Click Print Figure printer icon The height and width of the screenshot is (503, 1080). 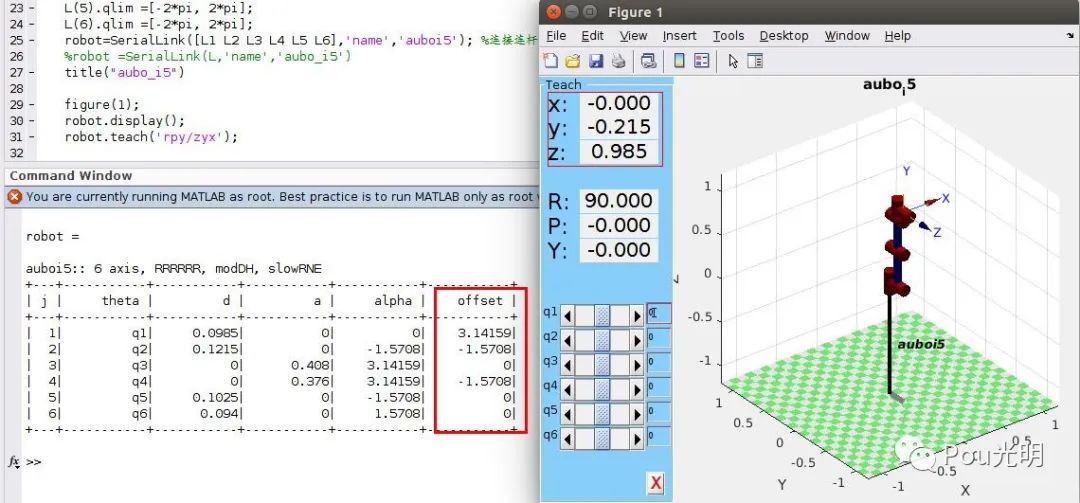(619, 61)
